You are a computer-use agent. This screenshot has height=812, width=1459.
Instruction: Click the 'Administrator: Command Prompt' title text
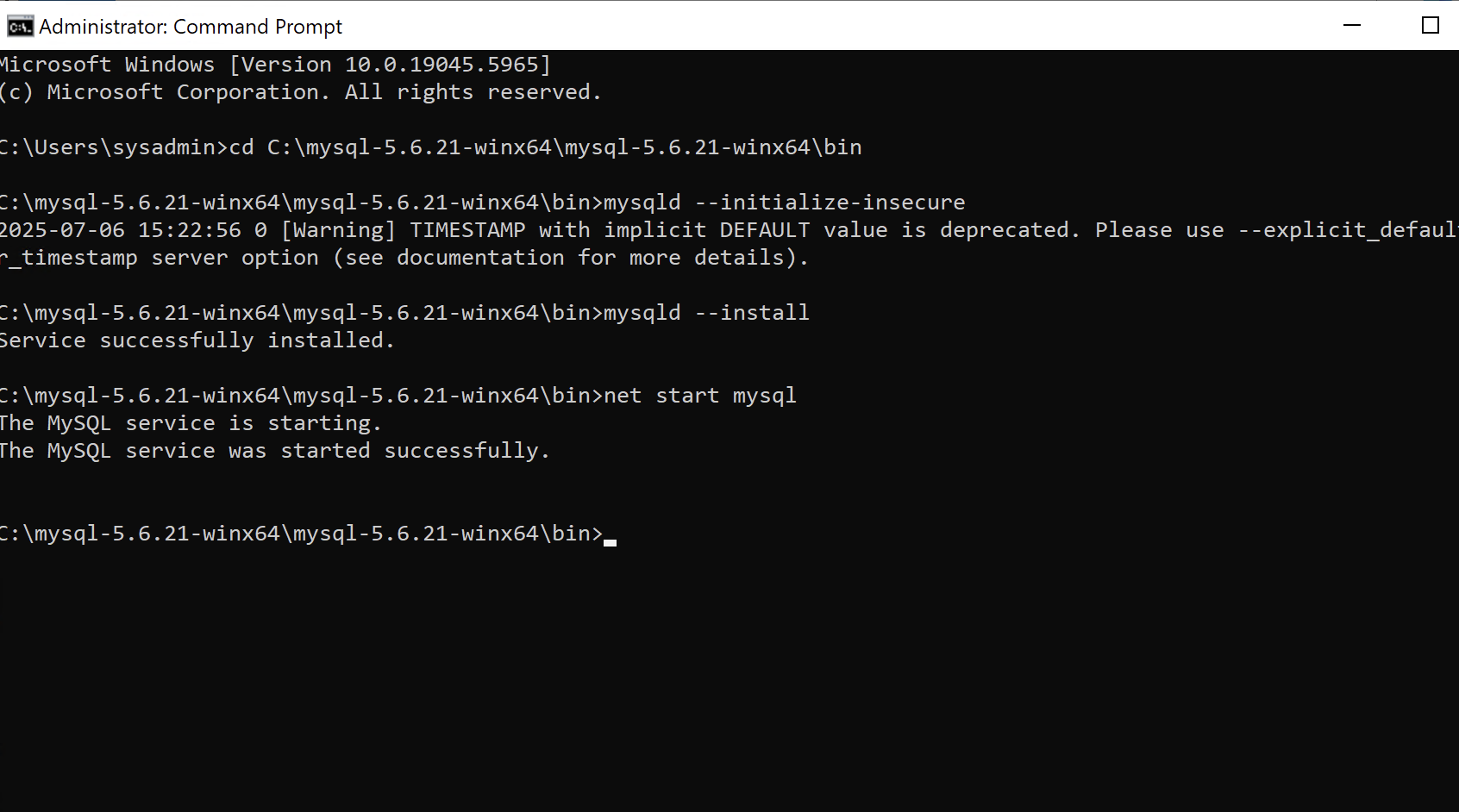191,27
